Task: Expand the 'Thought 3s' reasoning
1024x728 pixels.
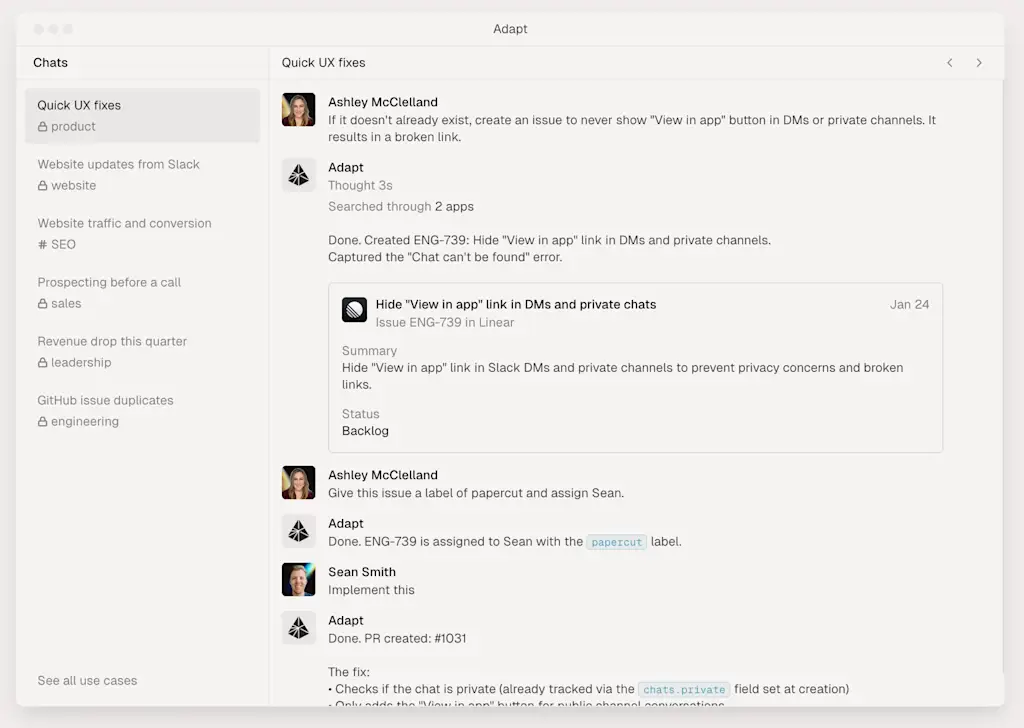Action: click(x=360, y=185)
